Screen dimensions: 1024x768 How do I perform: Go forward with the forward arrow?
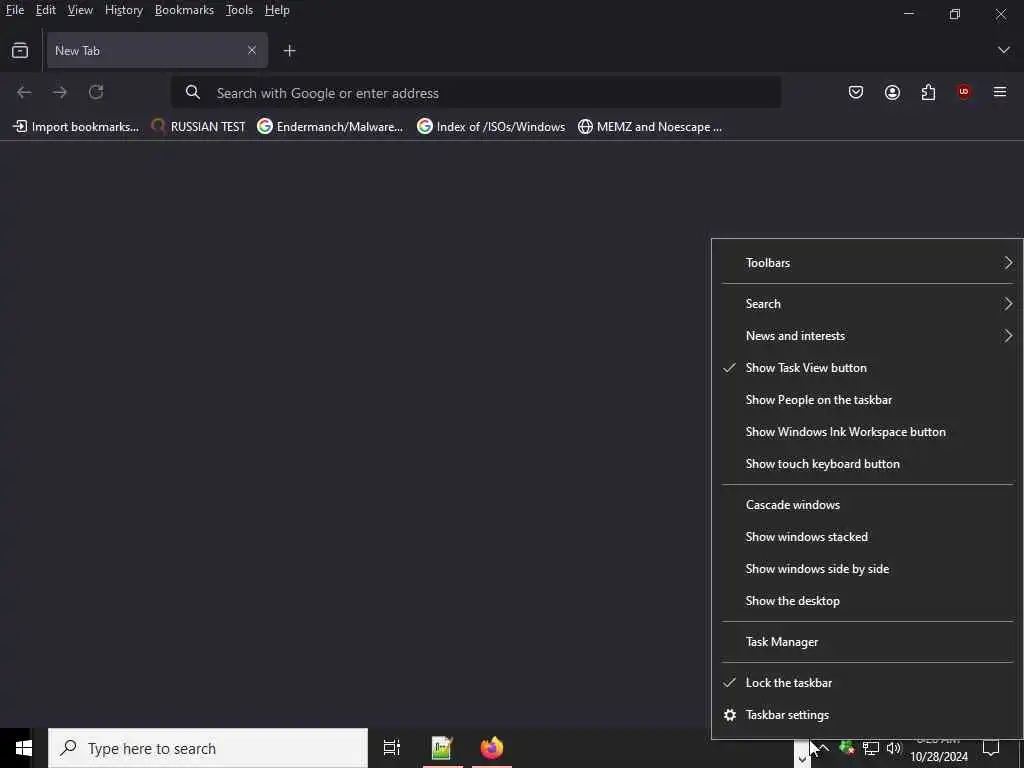(60, 93)
